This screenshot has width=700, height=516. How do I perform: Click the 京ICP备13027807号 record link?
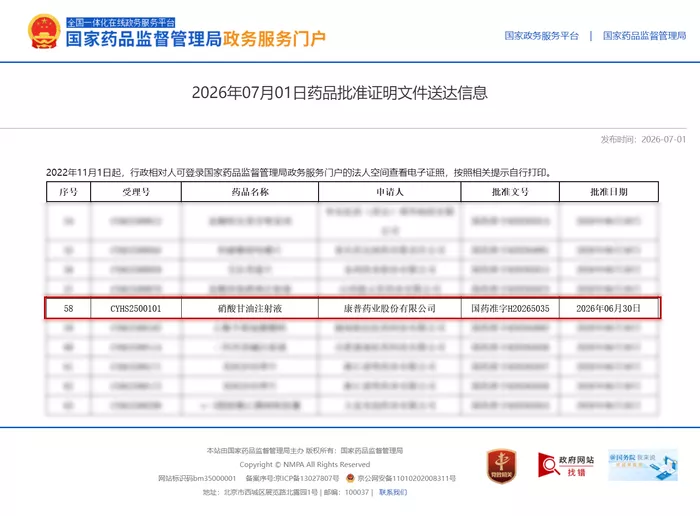[x=307, y=479]
